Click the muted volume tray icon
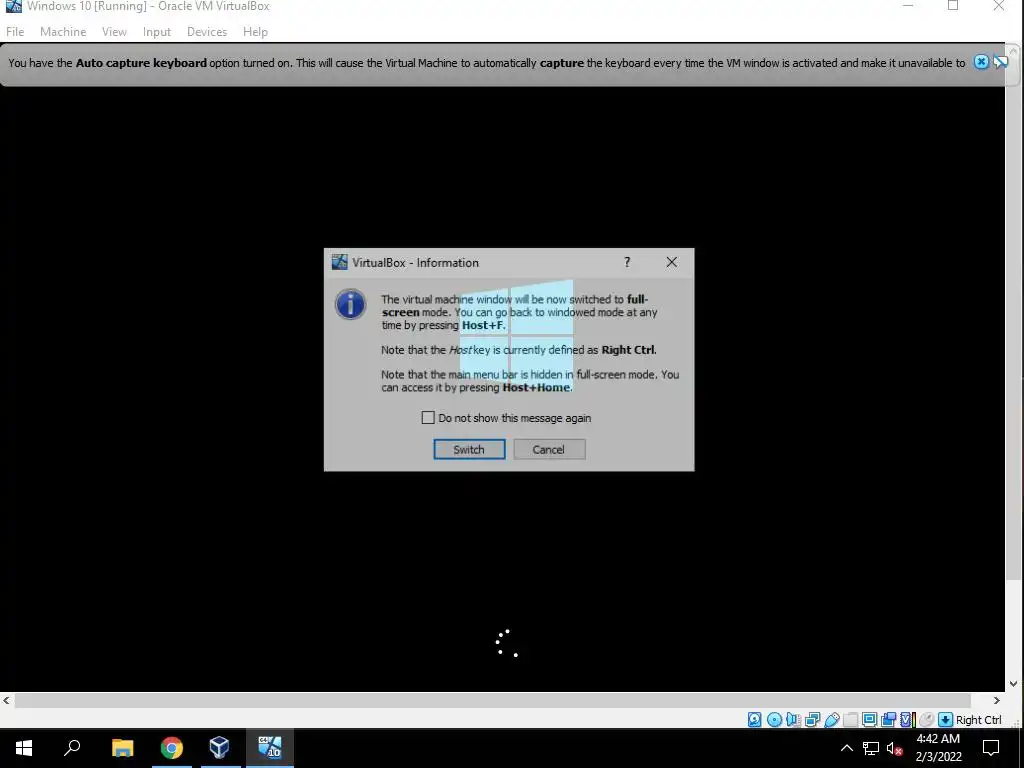Viewport: 1024px width, 768px height. (x=894, y=748)
